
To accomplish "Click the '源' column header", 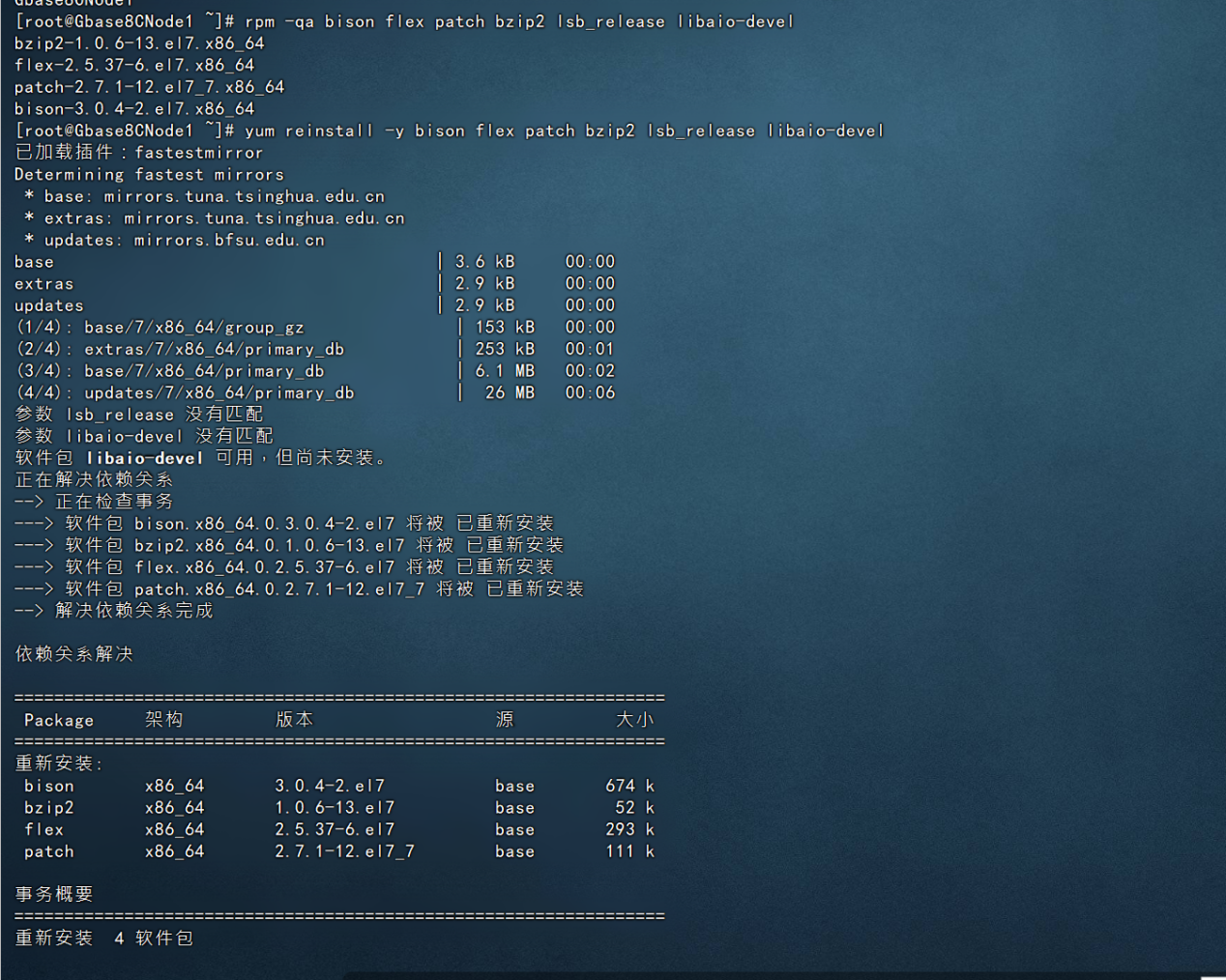I will 505,719.
